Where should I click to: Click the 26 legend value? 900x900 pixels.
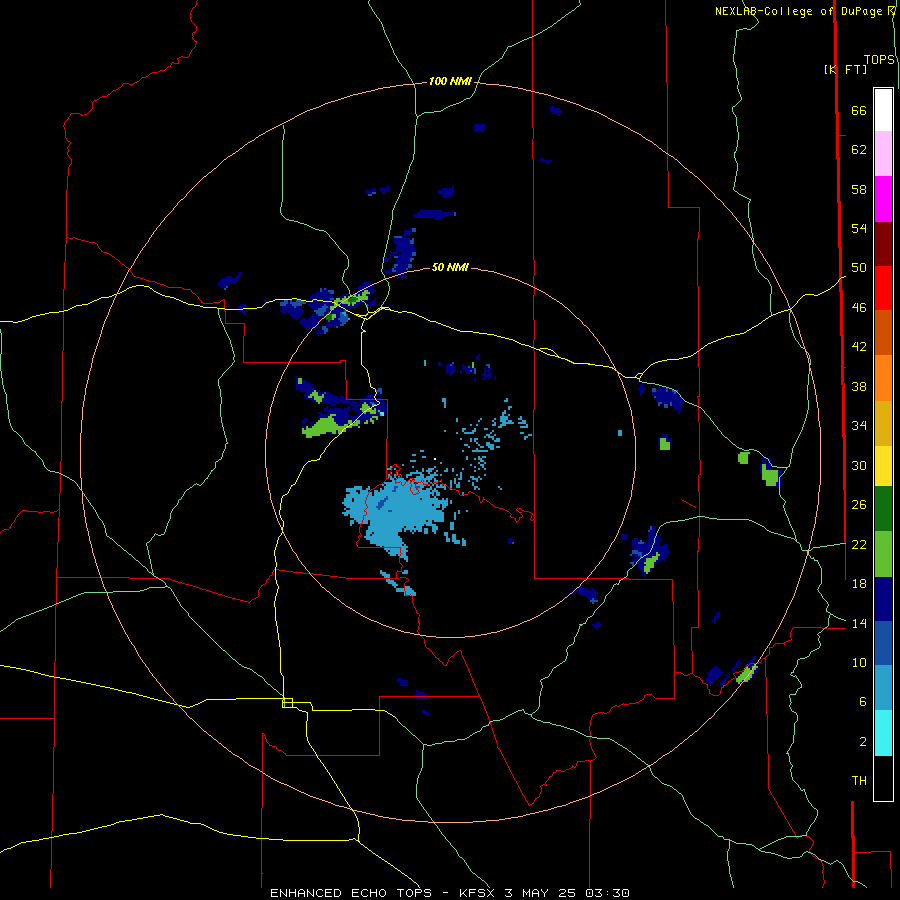tap(859, 505)
